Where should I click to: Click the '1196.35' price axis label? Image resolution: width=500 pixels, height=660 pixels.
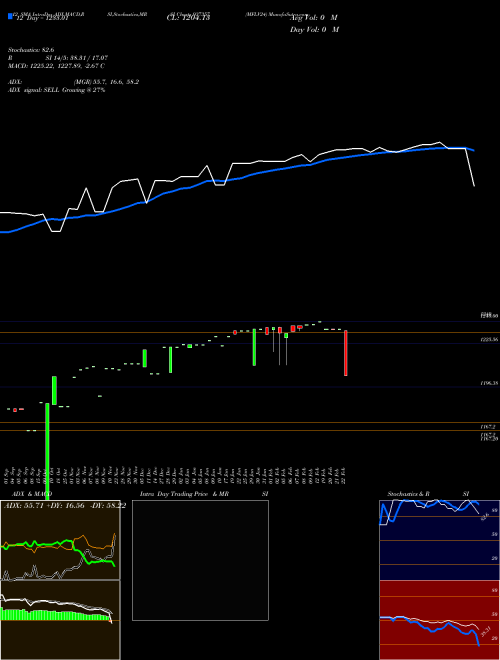click(489, 383)
